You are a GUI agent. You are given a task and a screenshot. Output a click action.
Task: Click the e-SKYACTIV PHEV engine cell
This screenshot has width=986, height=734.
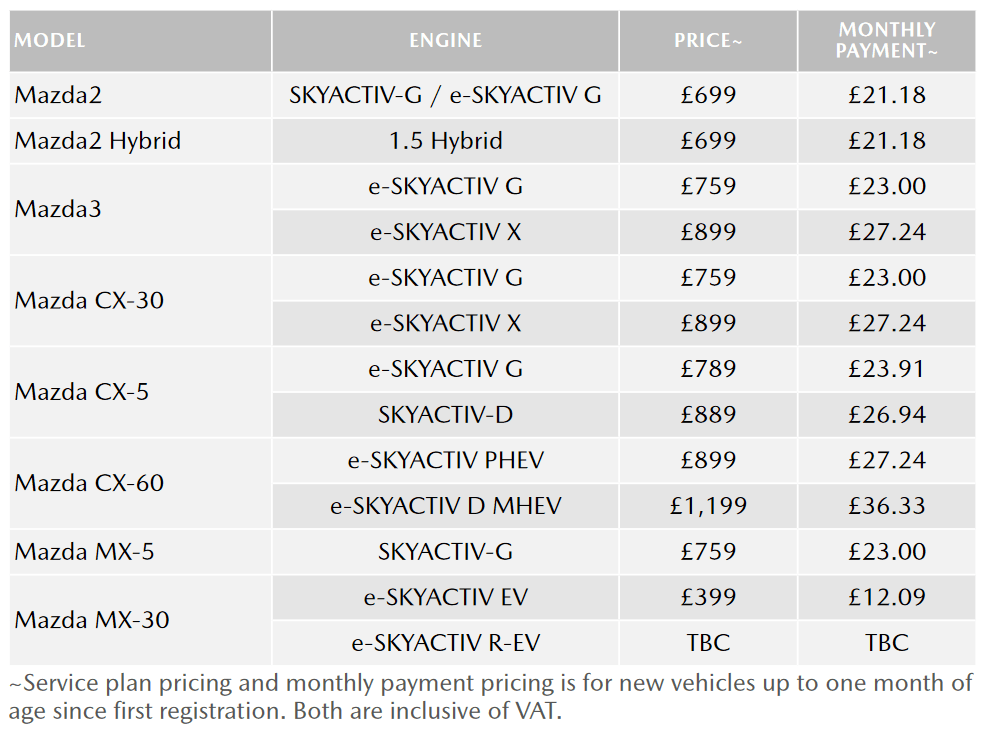tap(445, 460)
